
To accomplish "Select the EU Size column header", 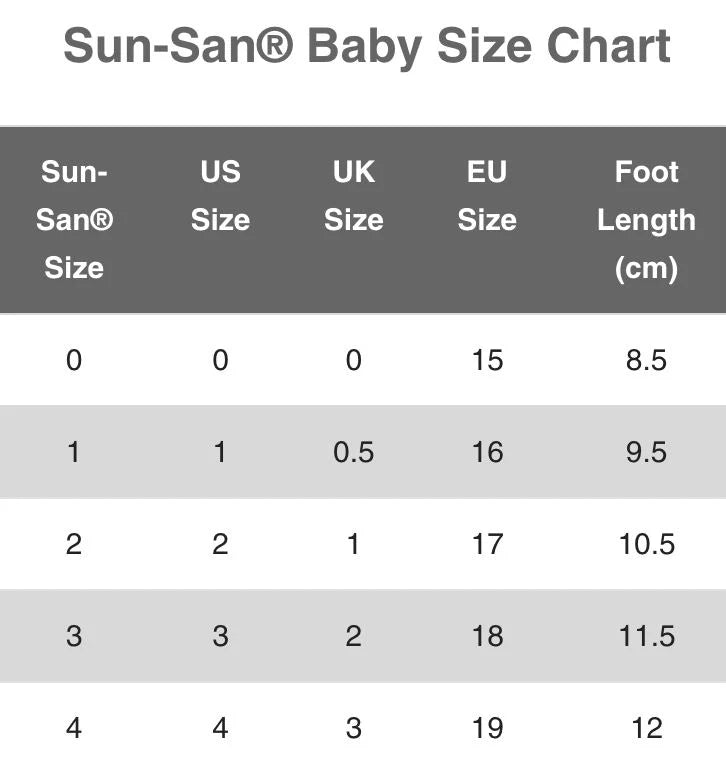I will [487, 195].
